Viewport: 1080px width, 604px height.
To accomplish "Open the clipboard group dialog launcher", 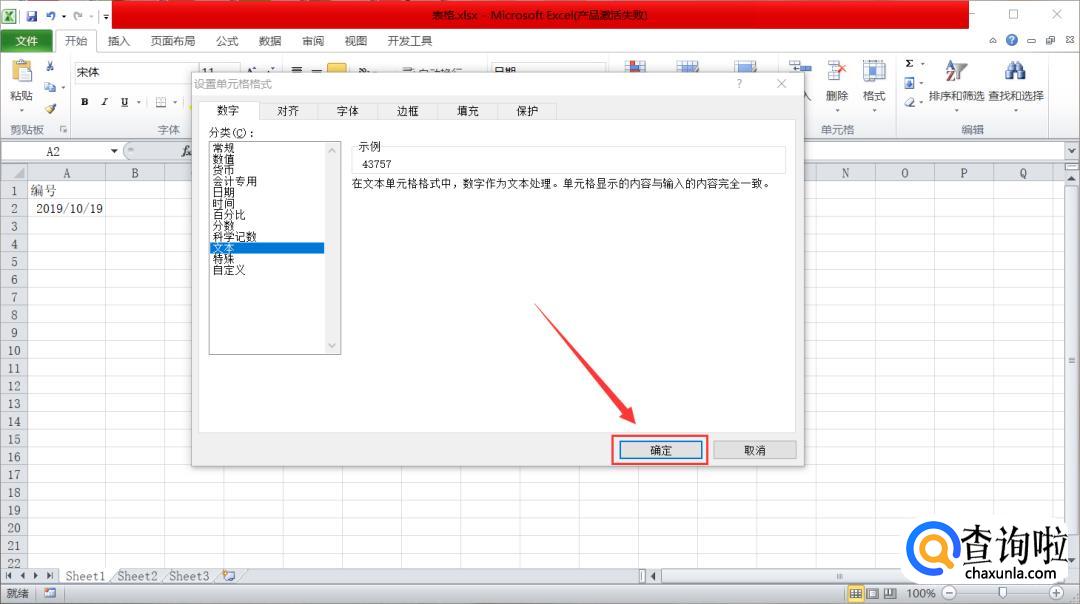I will pyautogui.click(x=63, y=129).
